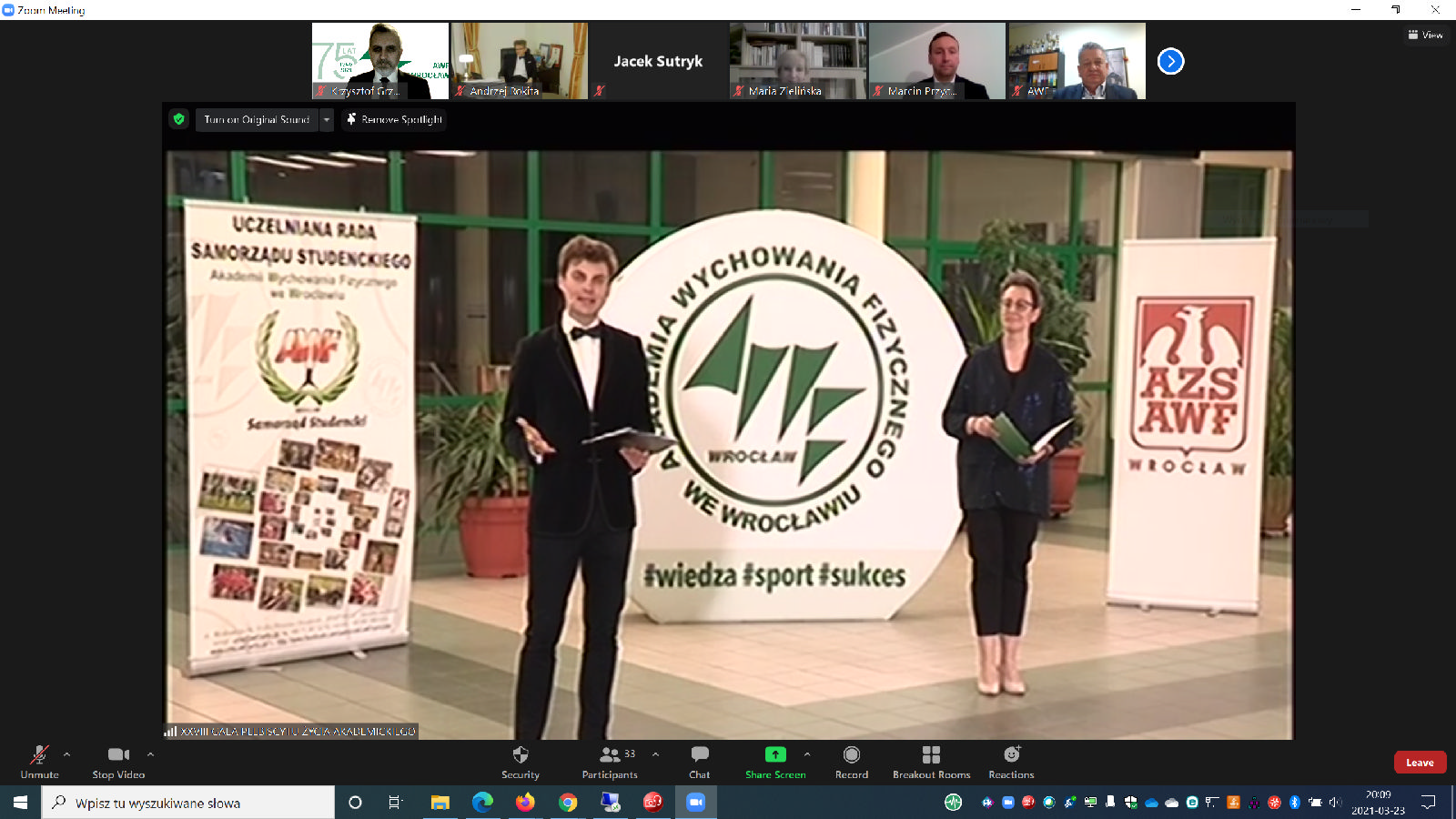Expand arrow next to Participants
1456x819 pixels.
pos(655,754)
